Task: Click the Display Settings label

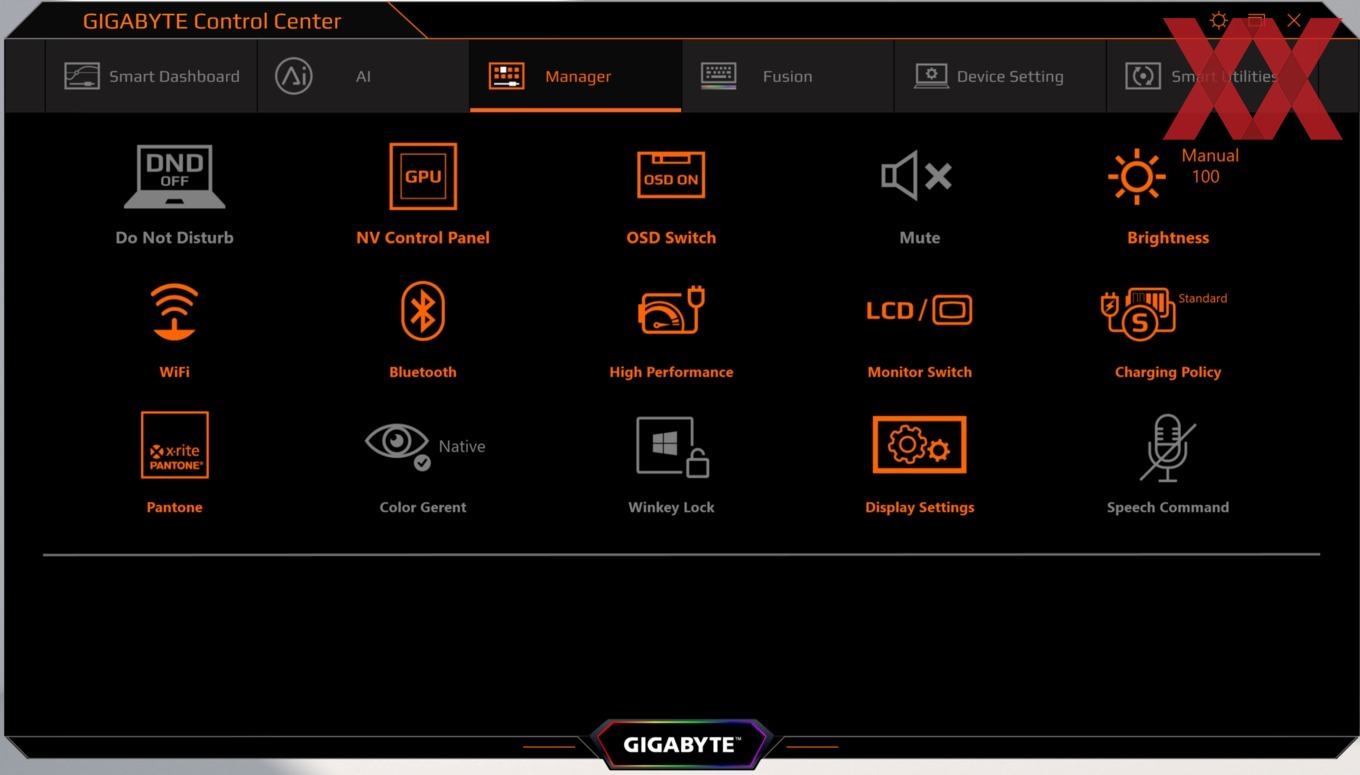Action: [x=919, y=507]
